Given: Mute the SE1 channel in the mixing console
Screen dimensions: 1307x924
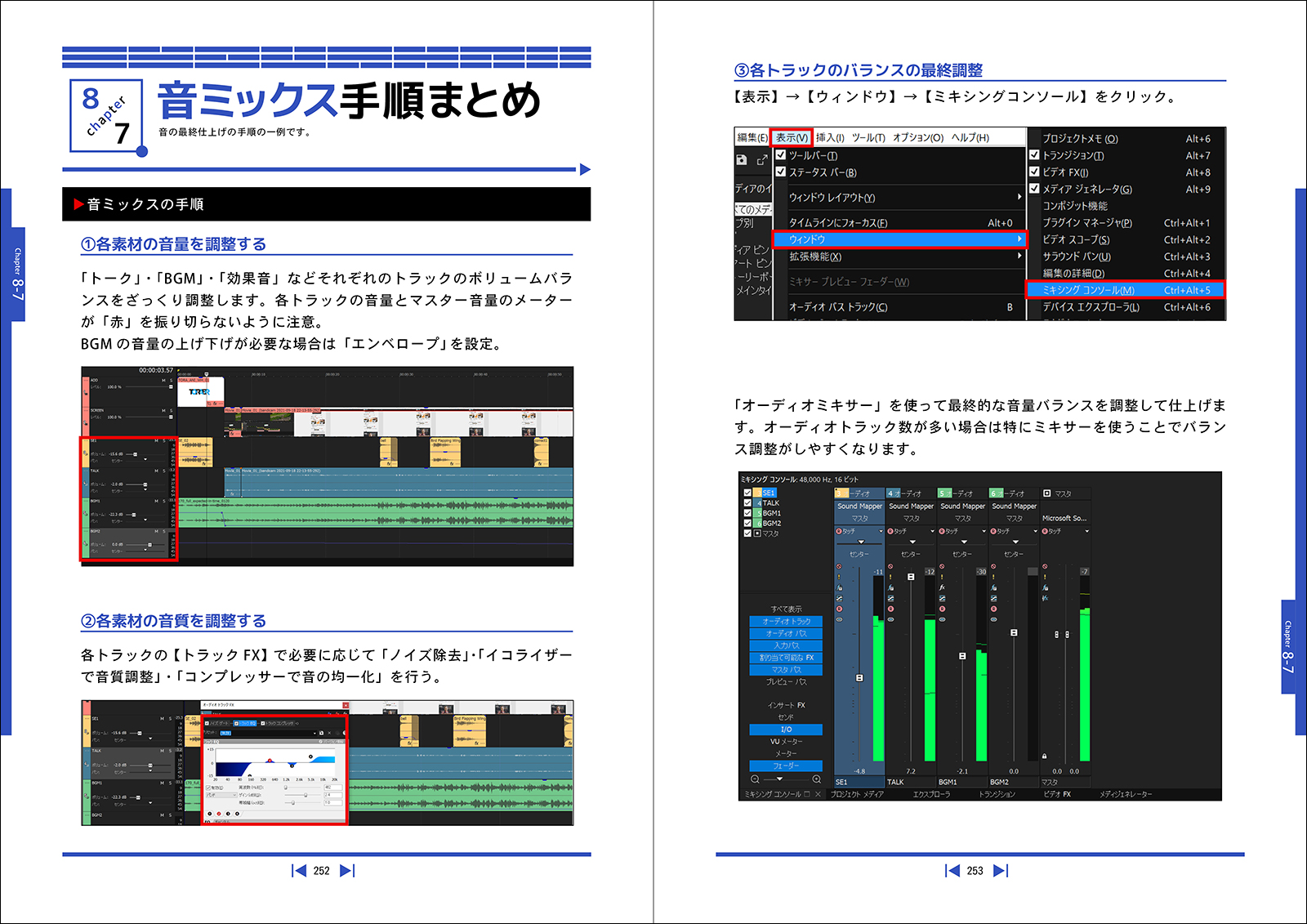Looking at the screenshot, I should tap(841, 565).
